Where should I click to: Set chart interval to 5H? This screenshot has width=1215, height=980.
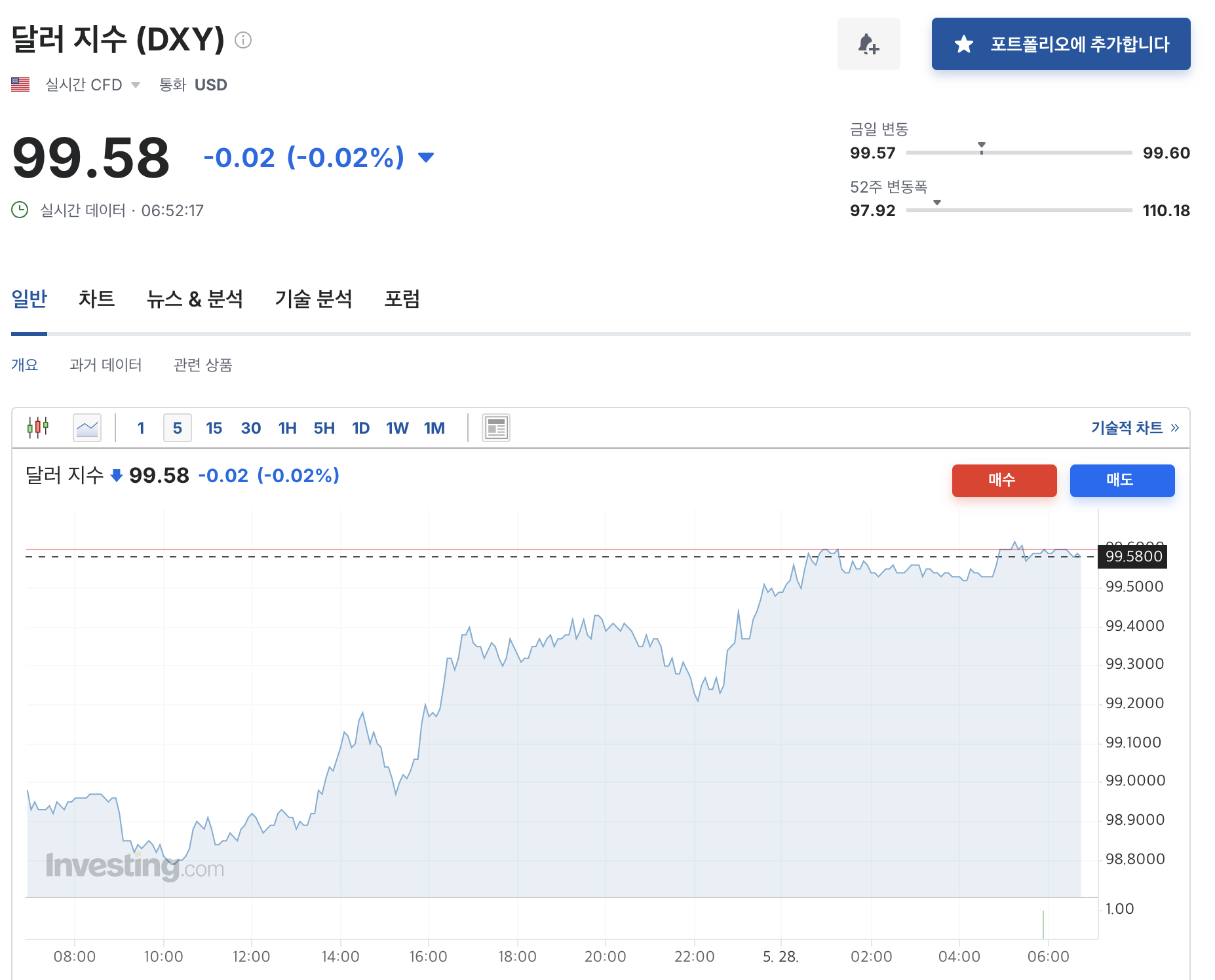tap(324, 428)
